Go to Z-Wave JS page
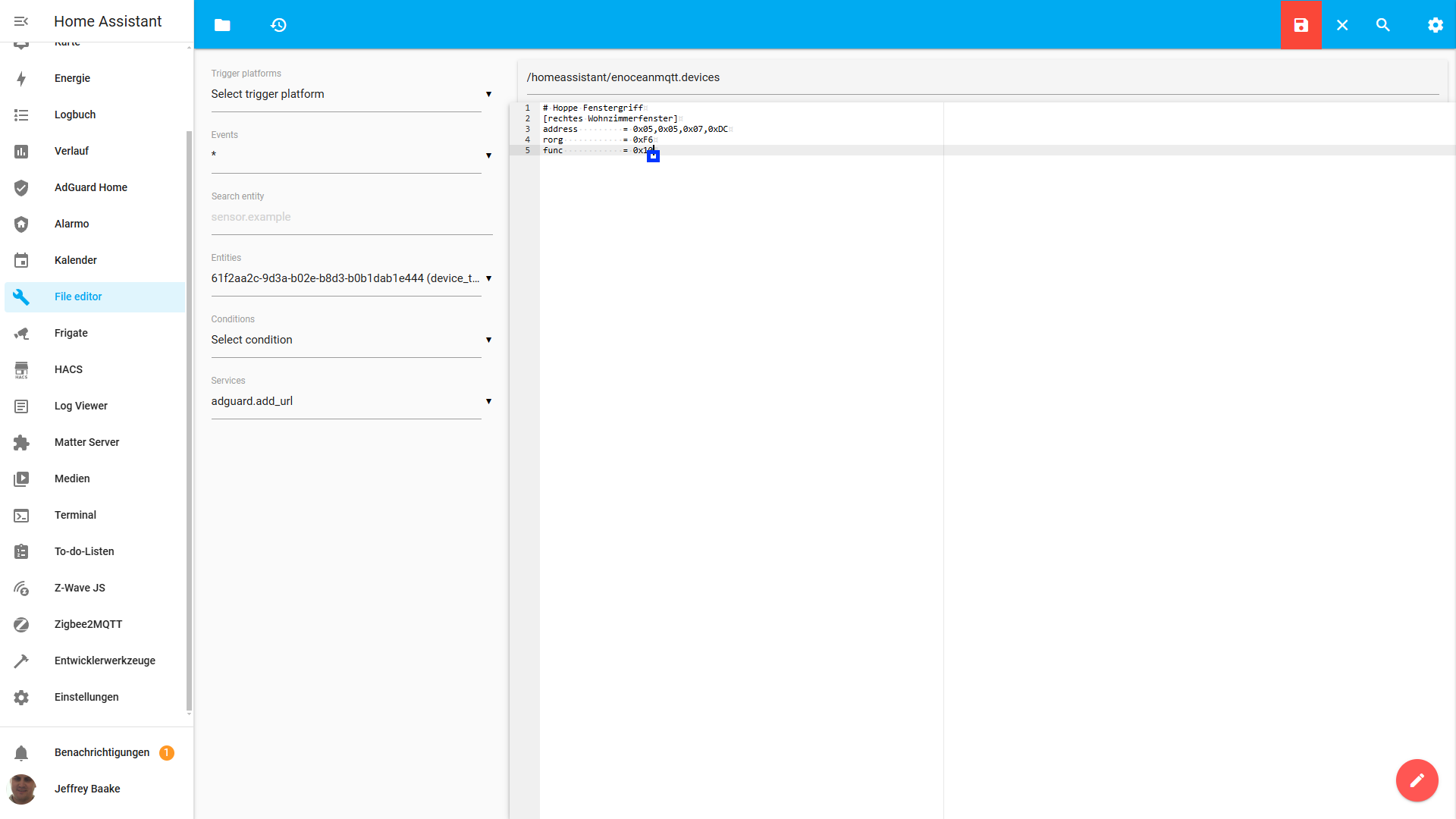1456x819 pixels. point(95,588)
